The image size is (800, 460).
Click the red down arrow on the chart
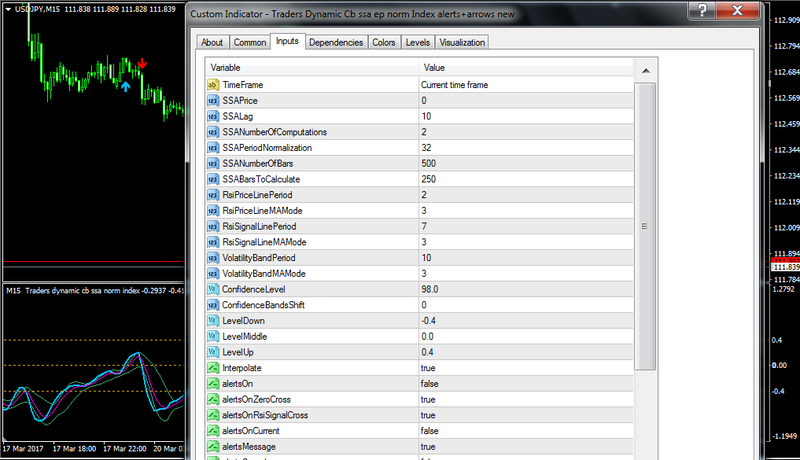[142, 64]
